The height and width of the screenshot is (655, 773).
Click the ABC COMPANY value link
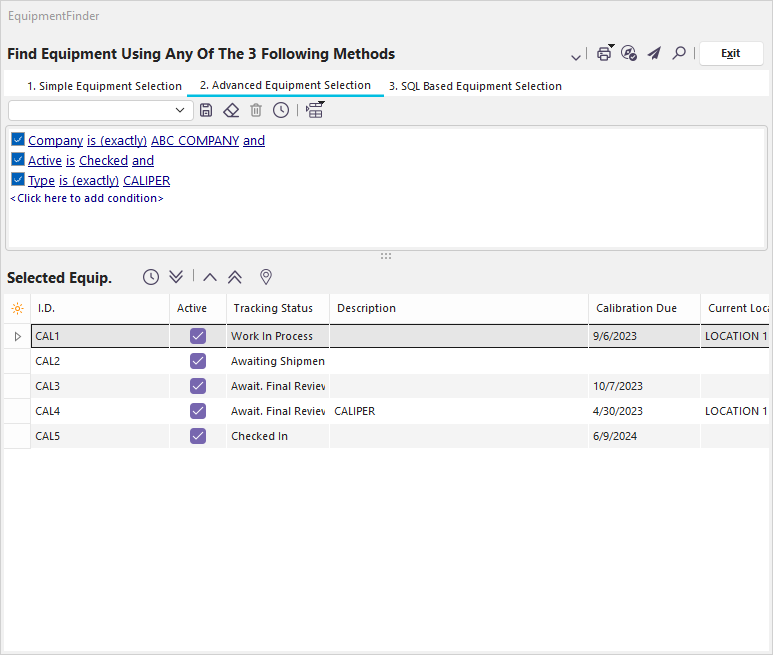(x=195, y=140)
